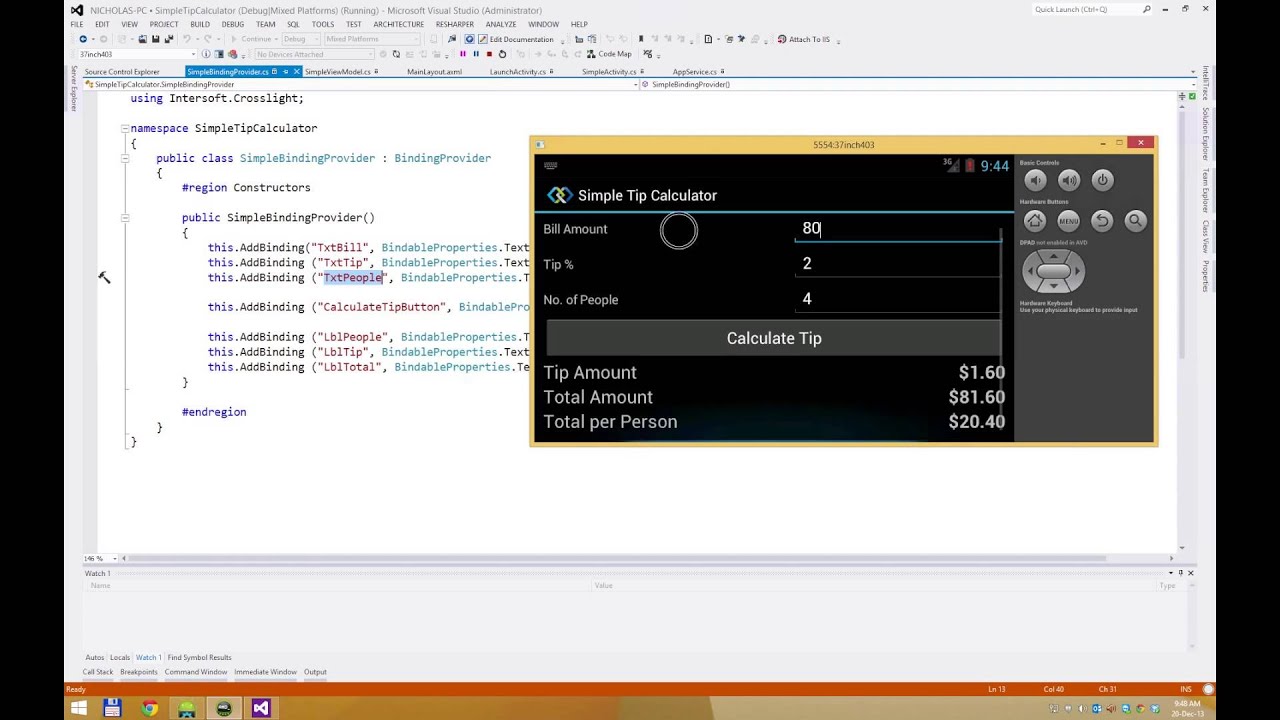The image size is (1280, 720).
Task: Switch to the Source Control Explorer tab
Action: tap(122, 72)
